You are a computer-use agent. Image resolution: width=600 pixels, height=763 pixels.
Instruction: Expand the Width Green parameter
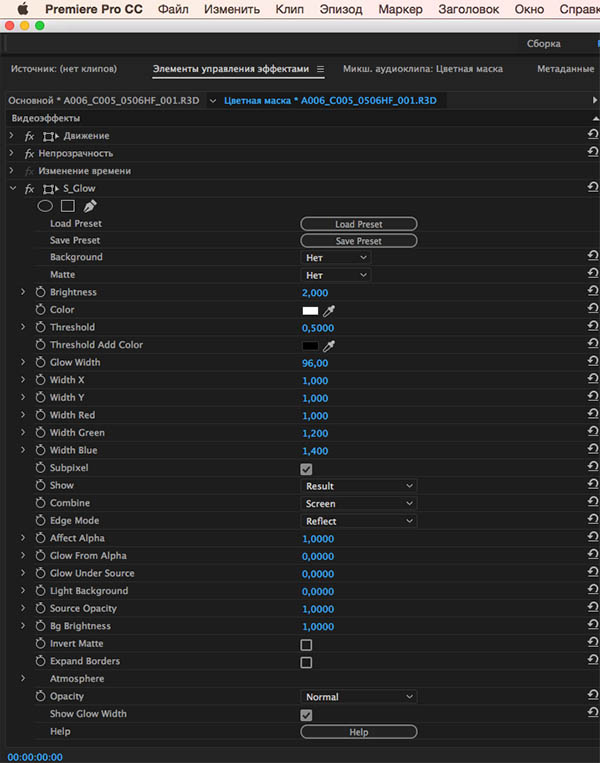click(x=23, y=432)
